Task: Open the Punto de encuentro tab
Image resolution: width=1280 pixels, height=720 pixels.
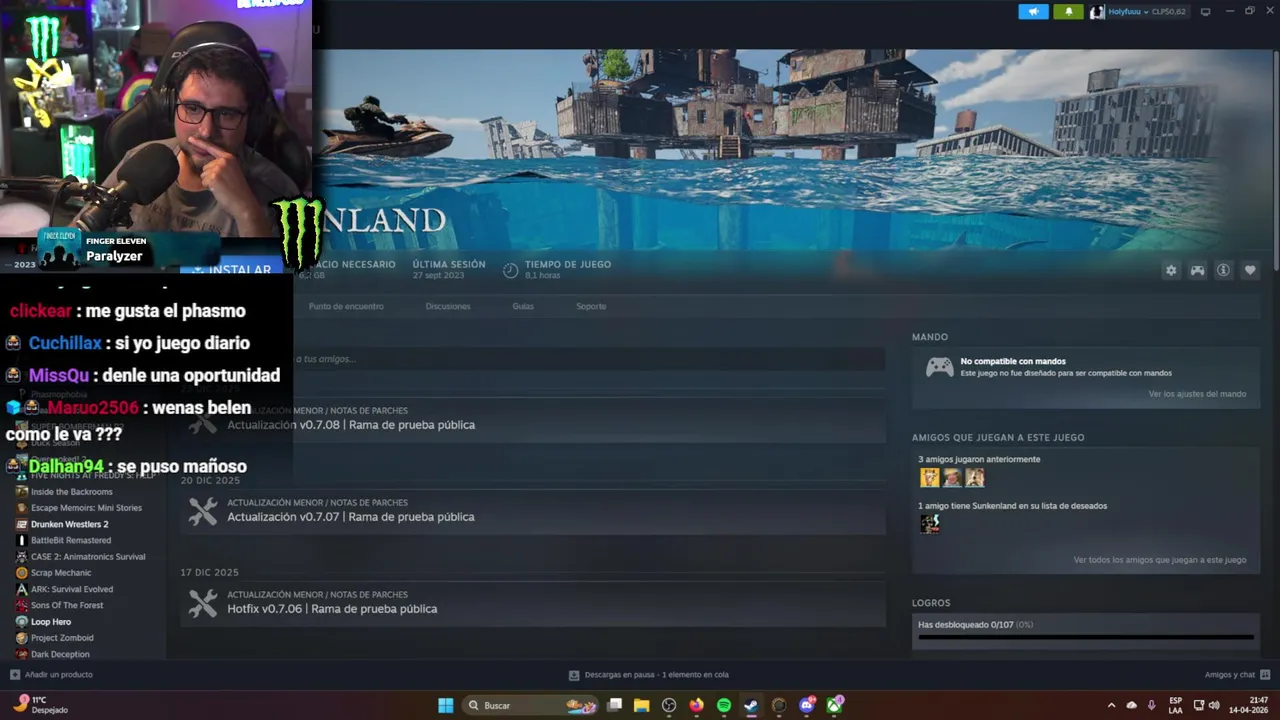Action: tap(346, 306)
